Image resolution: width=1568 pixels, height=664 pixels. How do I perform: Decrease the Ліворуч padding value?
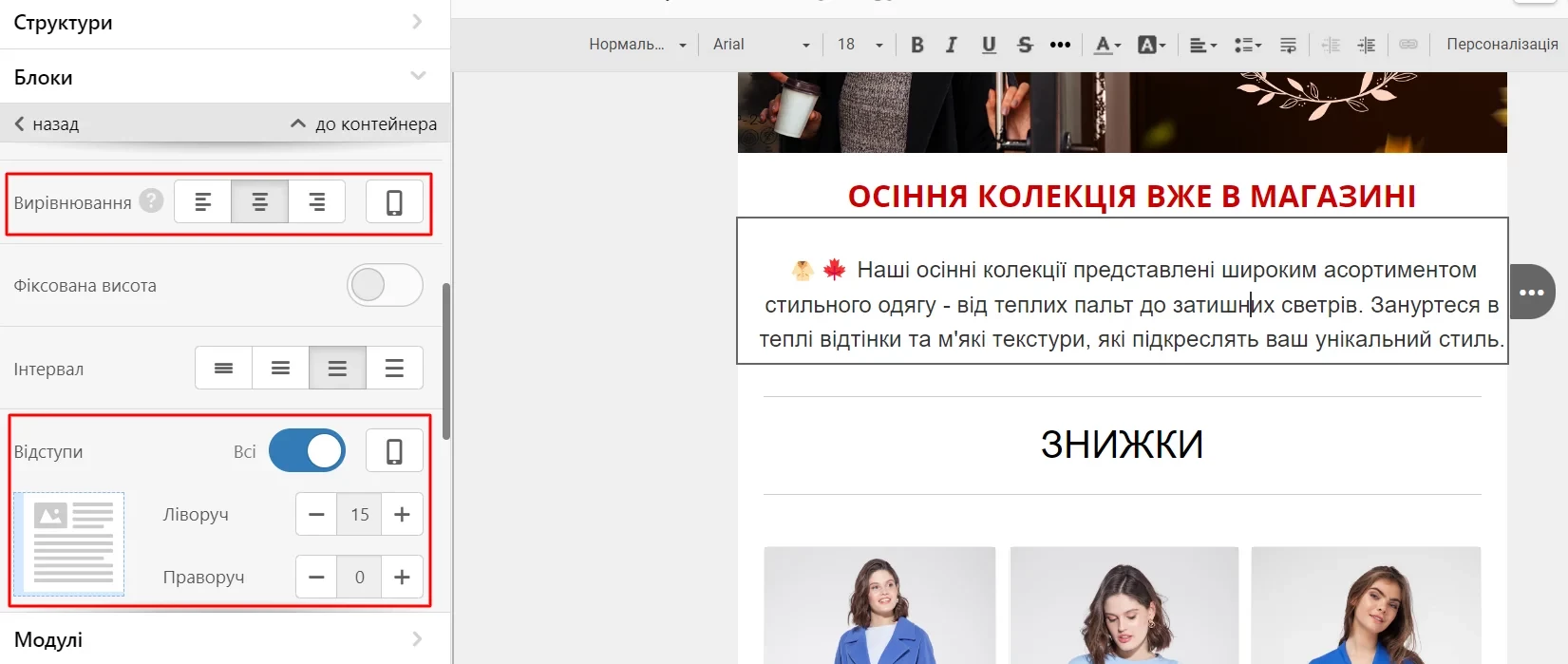pos(316,514)
